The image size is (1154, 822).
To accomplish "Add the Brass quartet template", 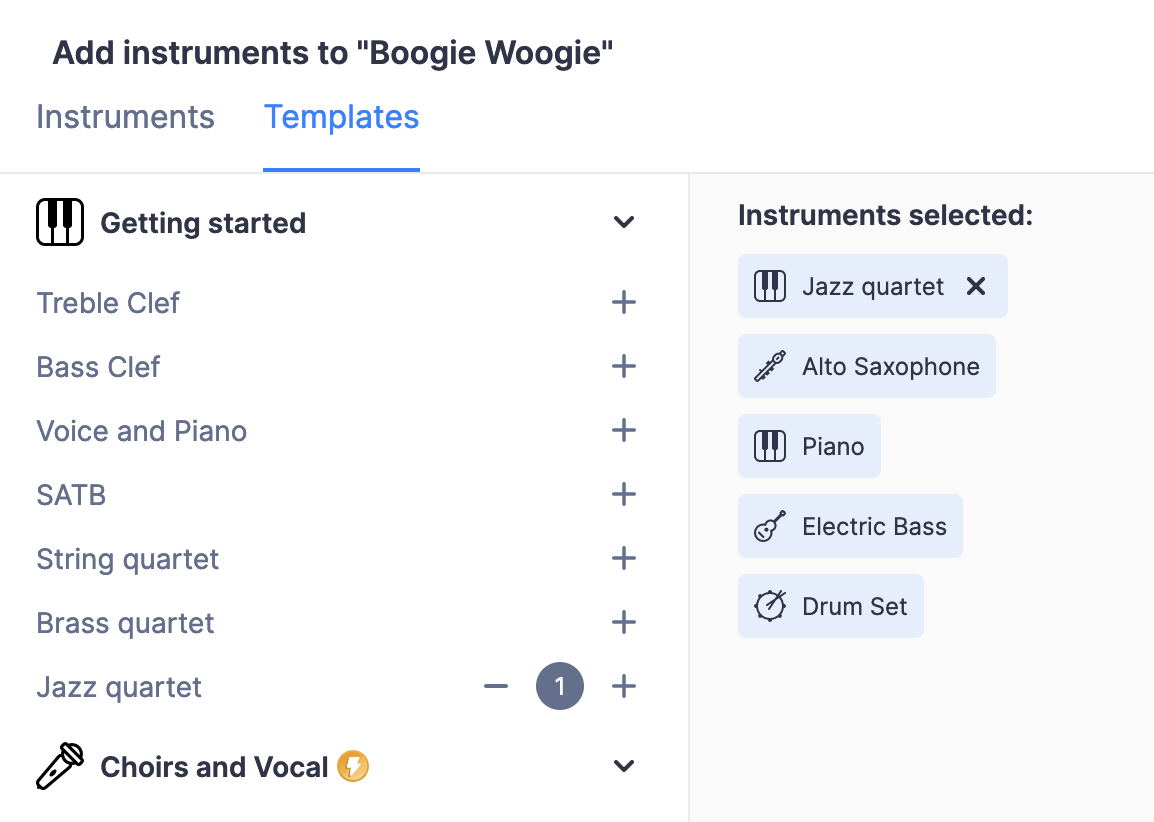I will pos(623,623).
